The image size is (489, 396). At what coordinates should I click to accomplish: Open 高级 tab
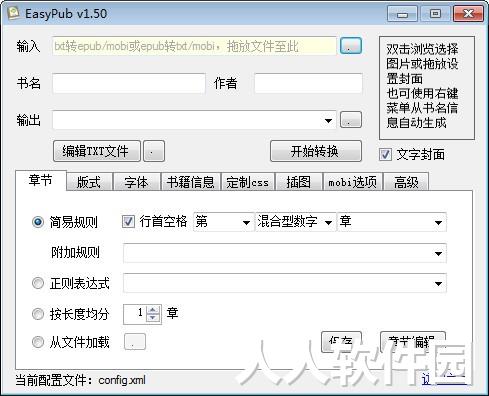tap(406, 182)
